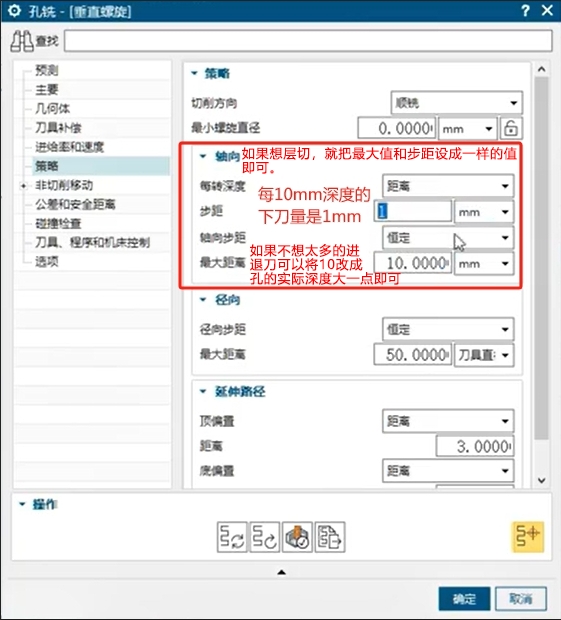
Task: Click the Generate toolpath icon
Action: pyautogui.click(x=232, y=537)
